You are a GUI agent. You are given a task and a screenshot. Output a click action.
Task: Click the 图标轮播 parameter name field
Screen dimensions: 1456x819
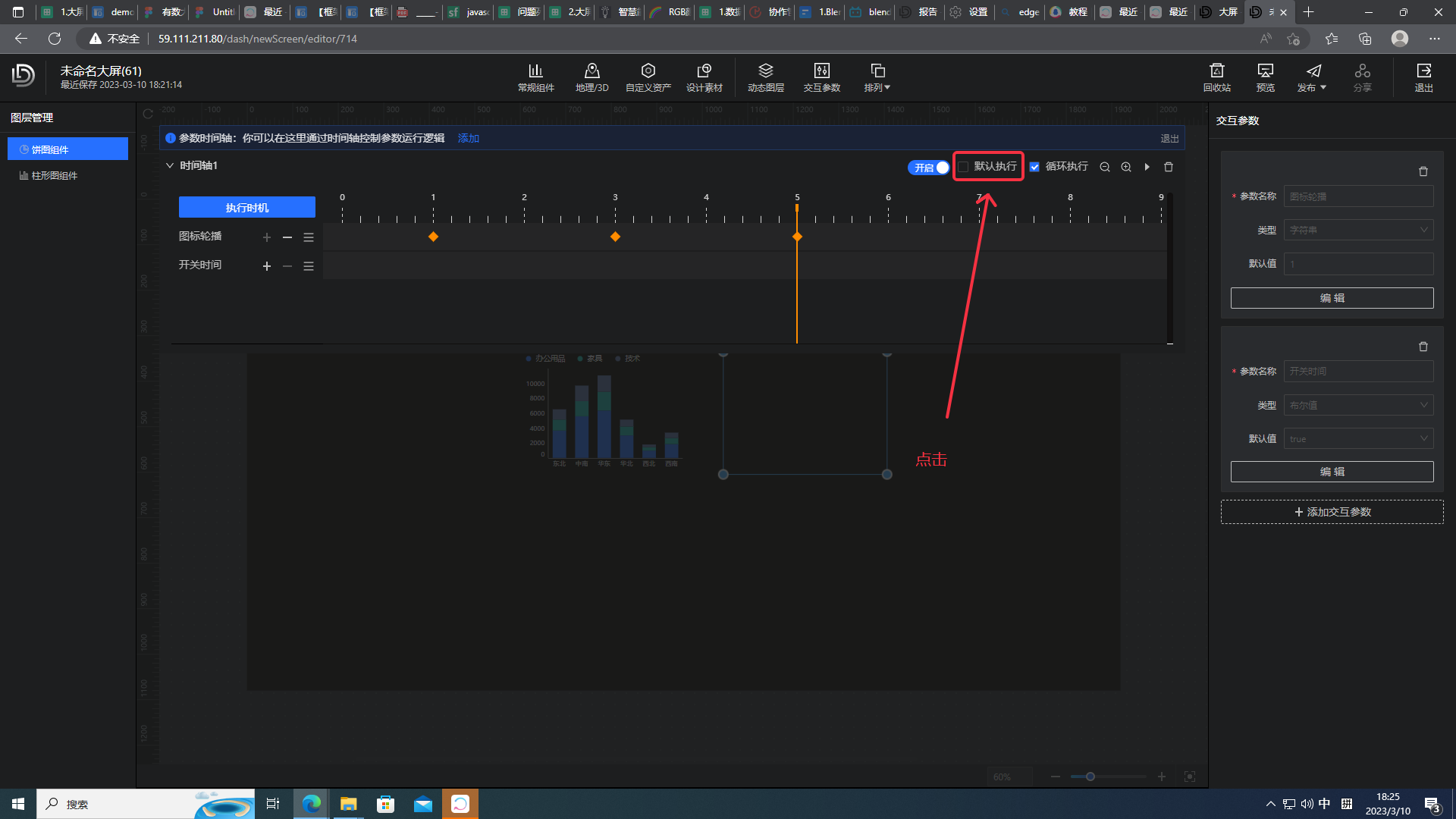point(1358,196)
